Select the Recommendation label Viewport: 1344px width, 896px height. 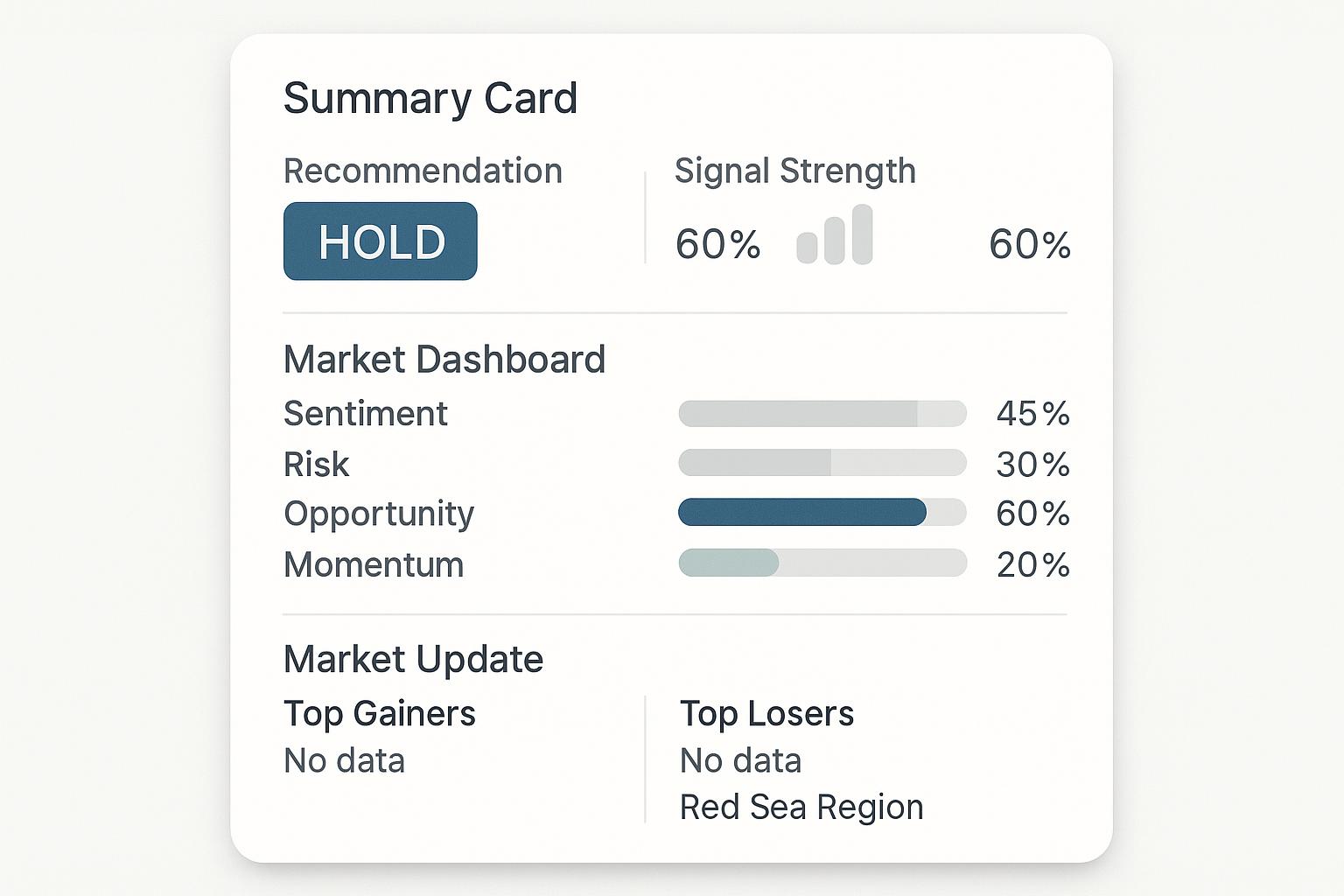coord(423,171)
